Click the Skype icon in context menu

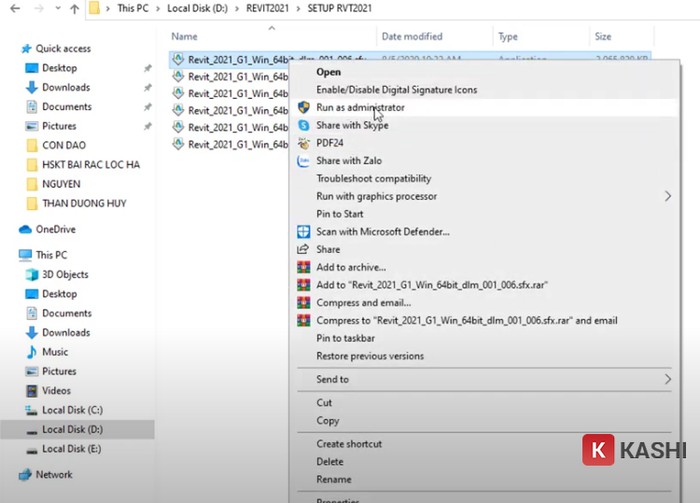tap(304, 125)
